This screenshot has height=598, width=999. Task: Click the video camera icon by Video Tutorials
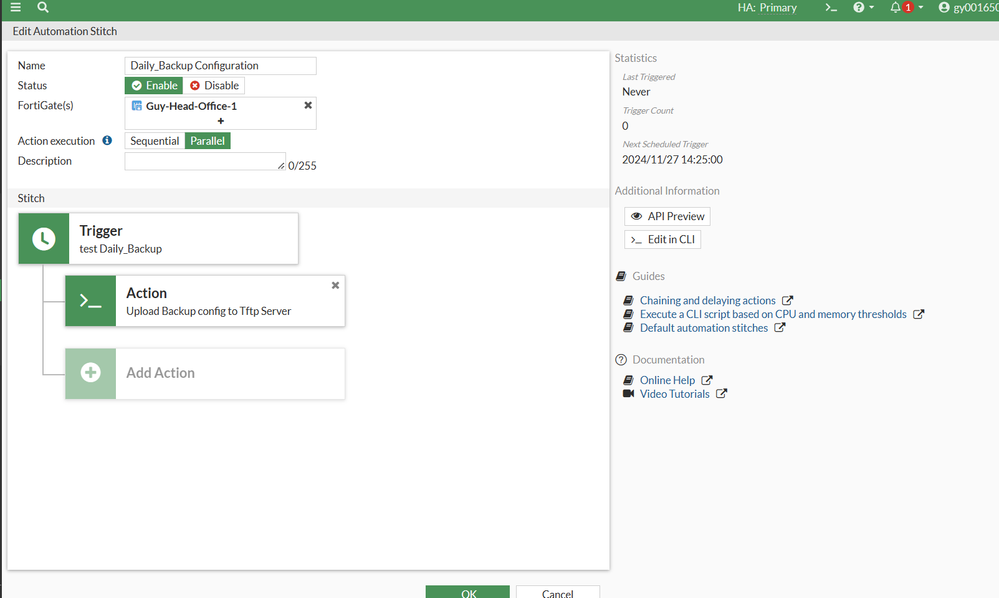pyautogui.click(x=628, y=394)
